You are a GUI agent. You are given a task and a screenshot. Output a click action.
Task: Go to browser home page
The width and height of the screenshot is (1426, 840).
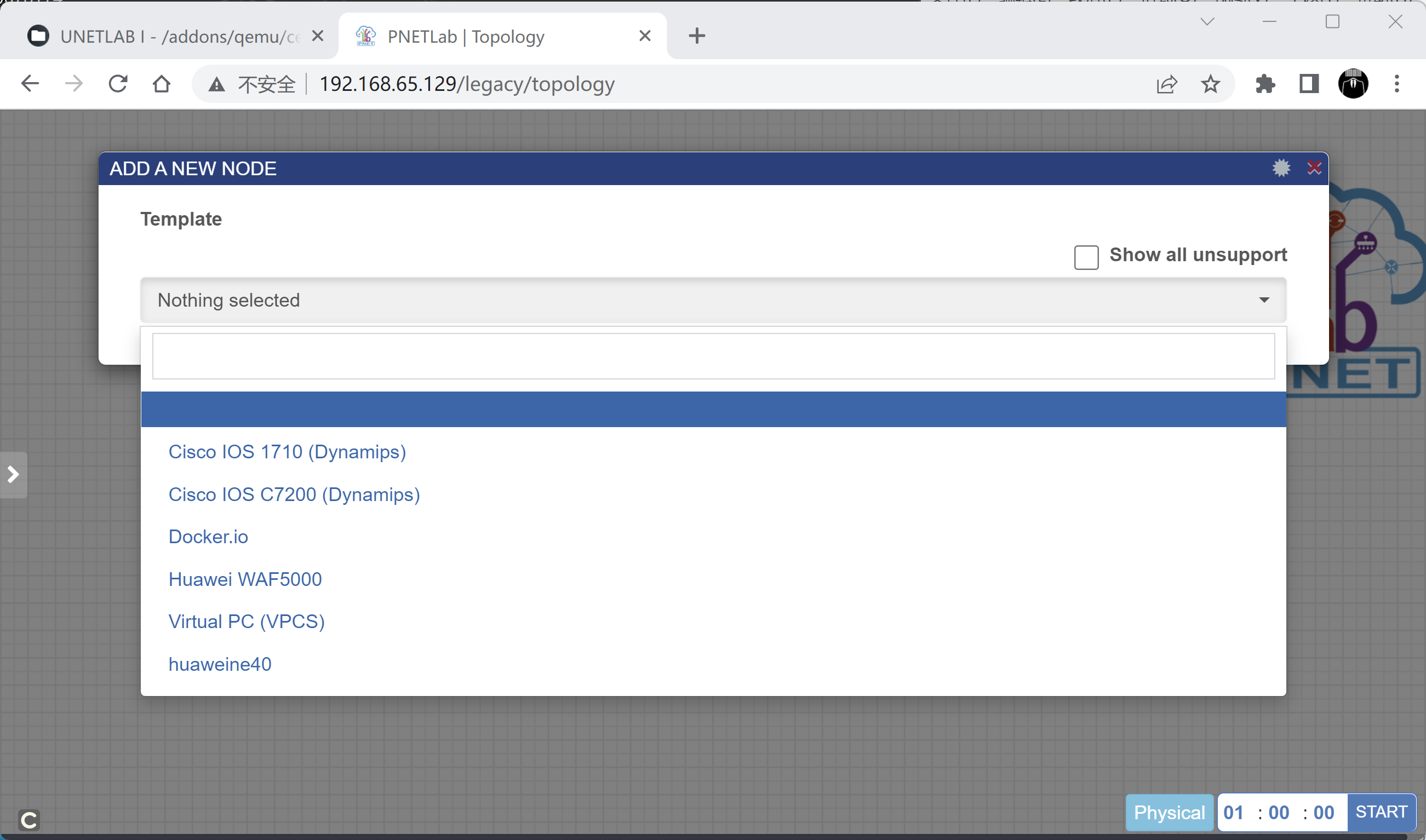162,84
